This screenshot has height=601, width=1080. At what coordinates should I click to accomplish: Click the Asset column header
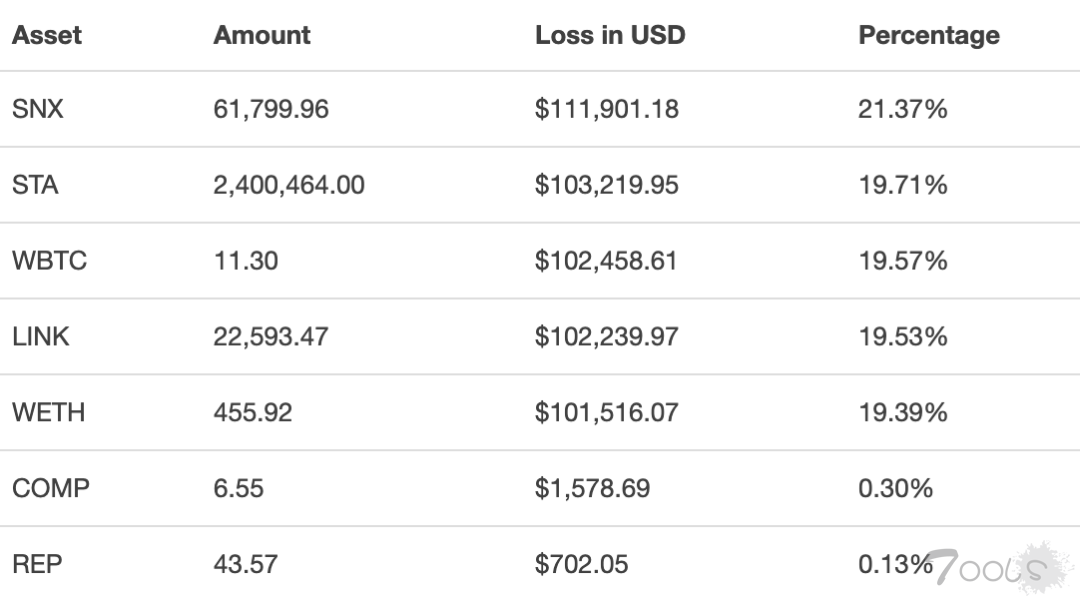click(46, 35)
